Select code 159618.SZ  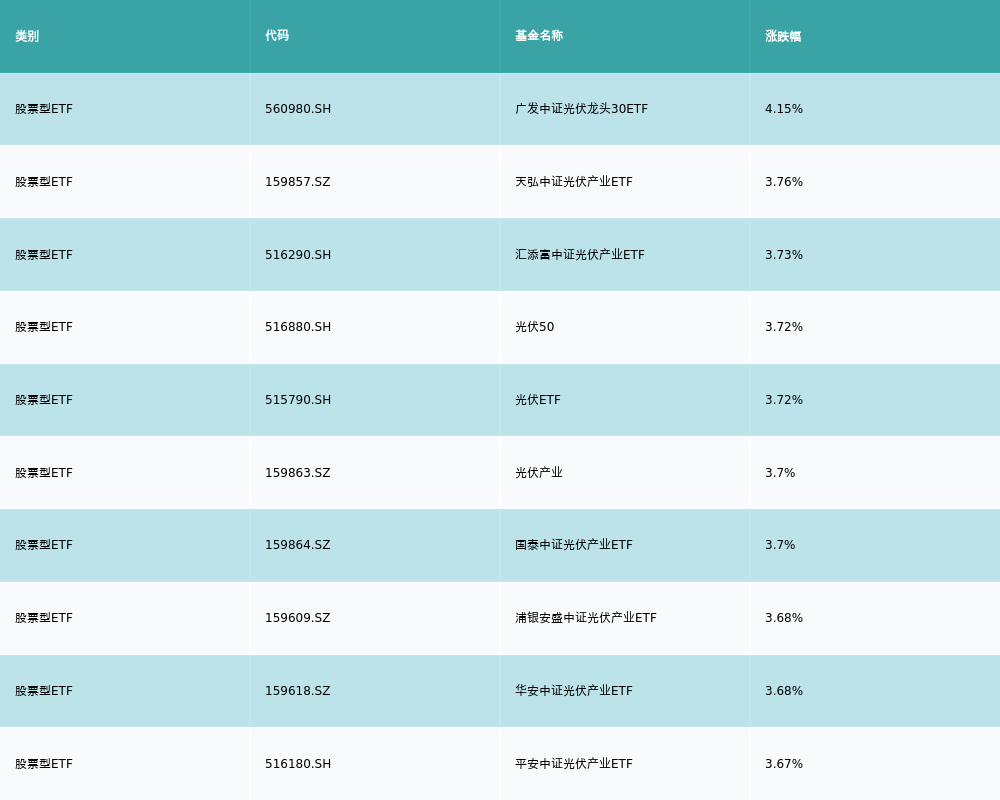pyautogui.click(x=298, y=691)
